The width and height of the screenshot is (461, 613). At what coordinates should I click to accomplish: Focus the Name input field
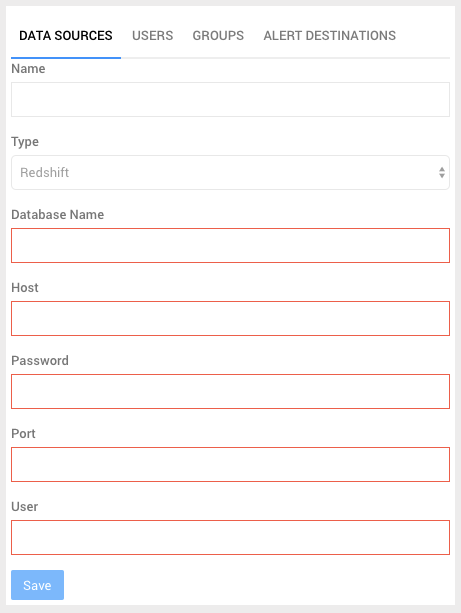pyautogui.click(x=230, y=99)
